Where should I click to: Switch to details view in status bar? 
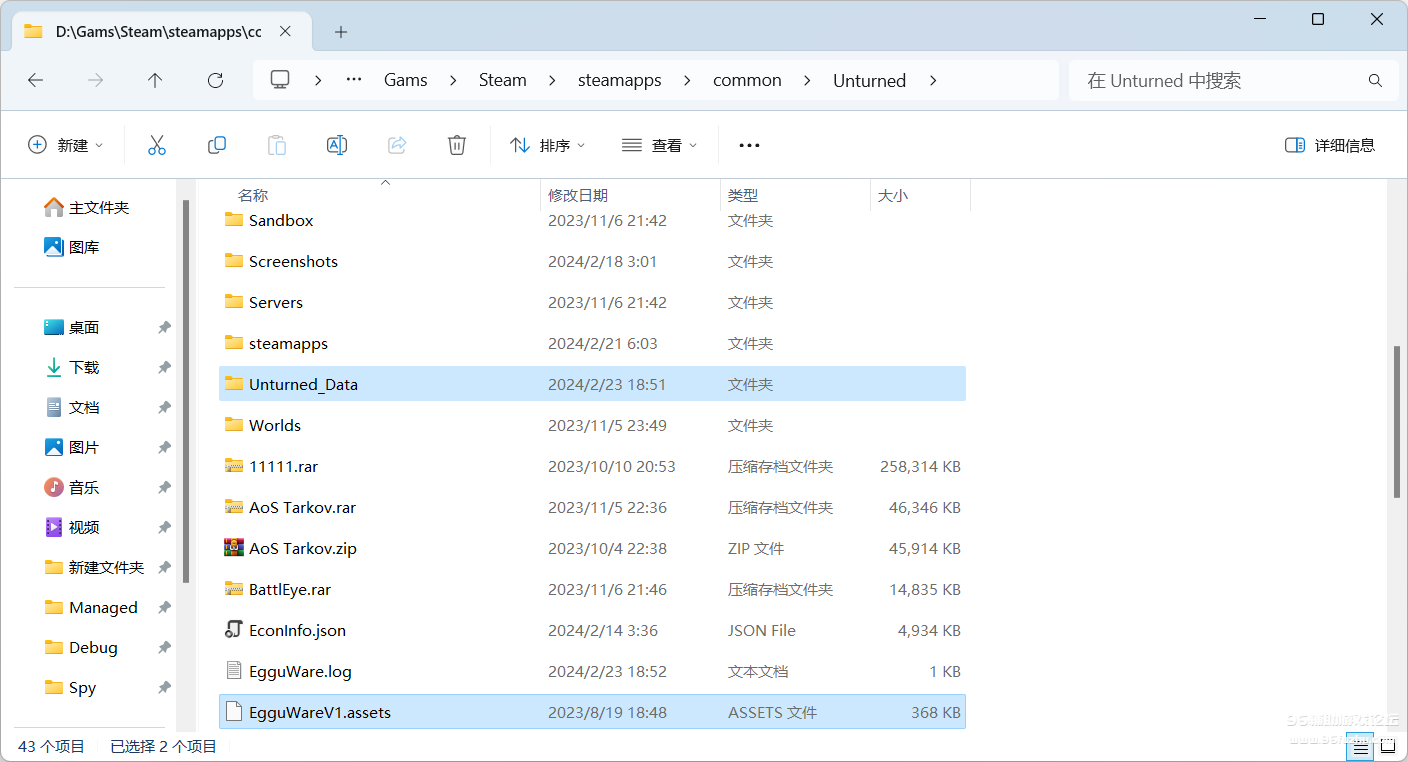click(1360, 746)
